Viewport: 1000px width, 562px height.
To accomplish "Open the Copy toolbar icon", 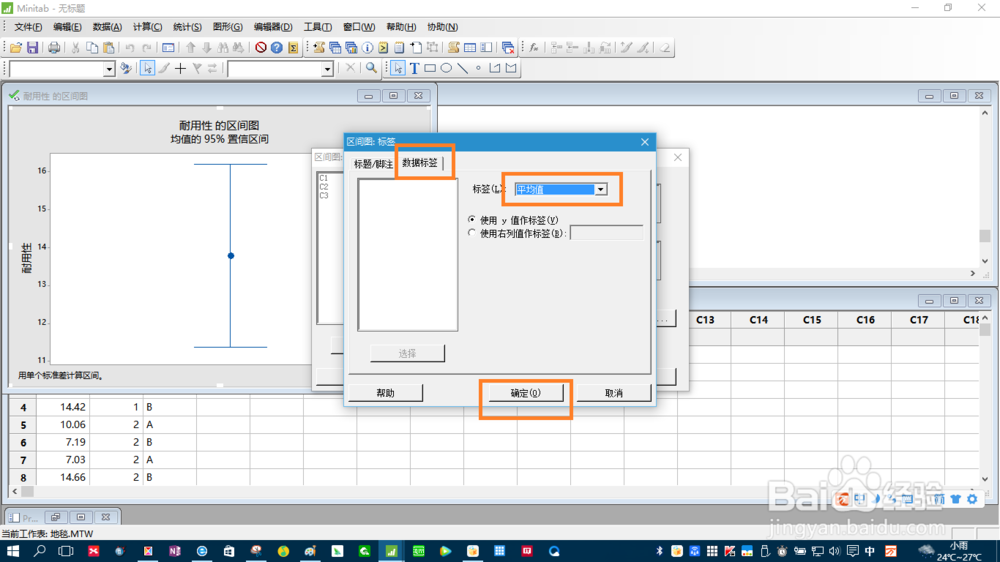I will click(92, 48).
